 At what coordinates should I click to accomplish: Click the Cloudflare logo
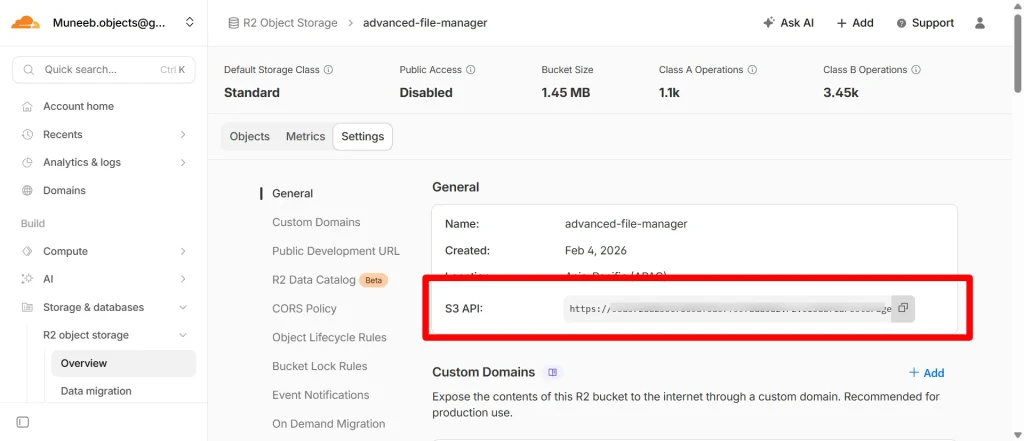point(25,23)
